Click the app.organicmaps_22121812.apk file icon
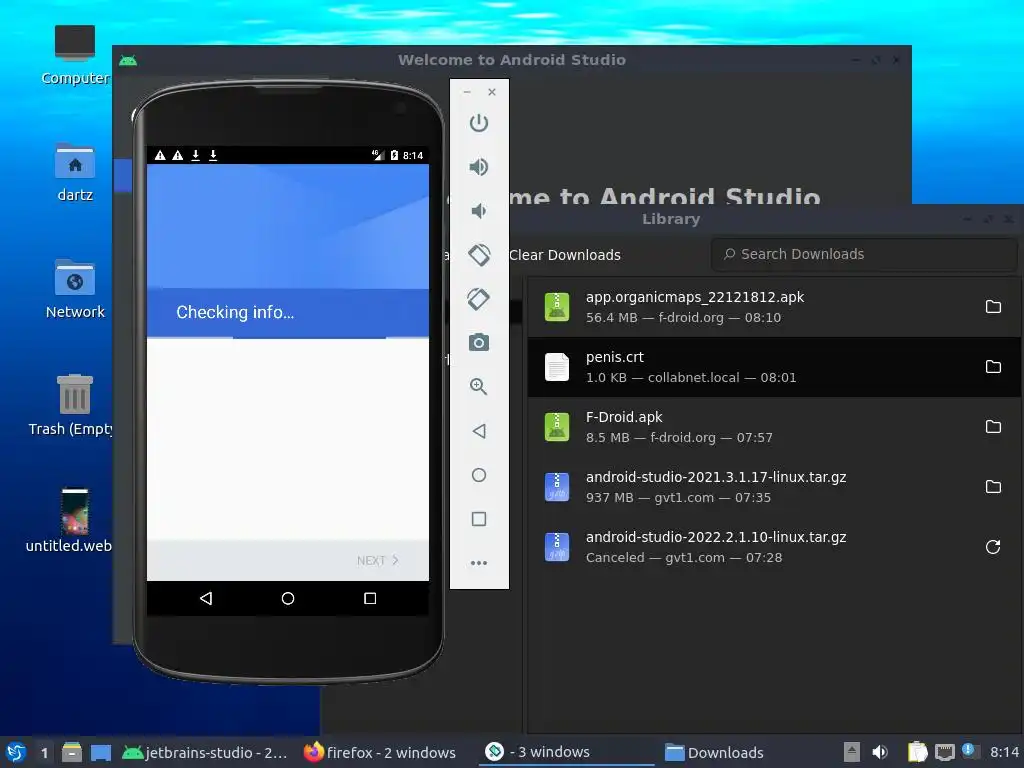The image size is (1024, 768). (x=557, y=307)
